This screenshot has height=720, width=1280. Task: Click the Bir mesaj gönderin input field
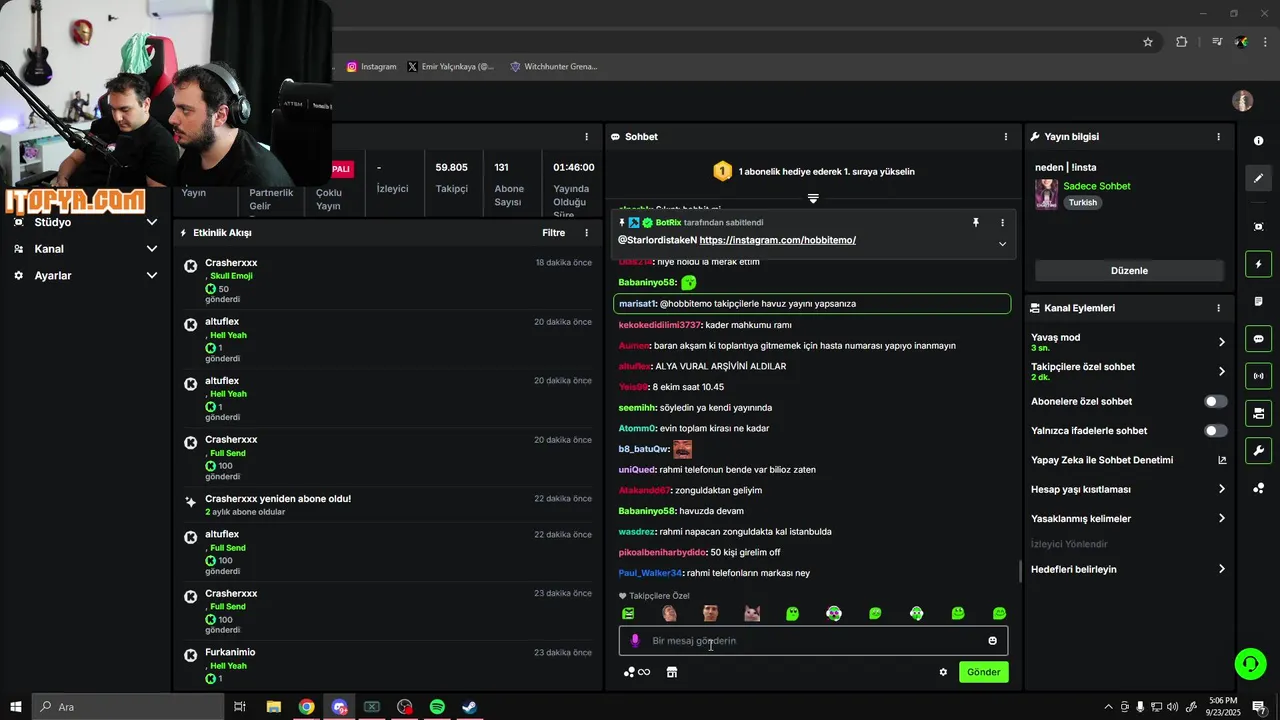(813, 641)
